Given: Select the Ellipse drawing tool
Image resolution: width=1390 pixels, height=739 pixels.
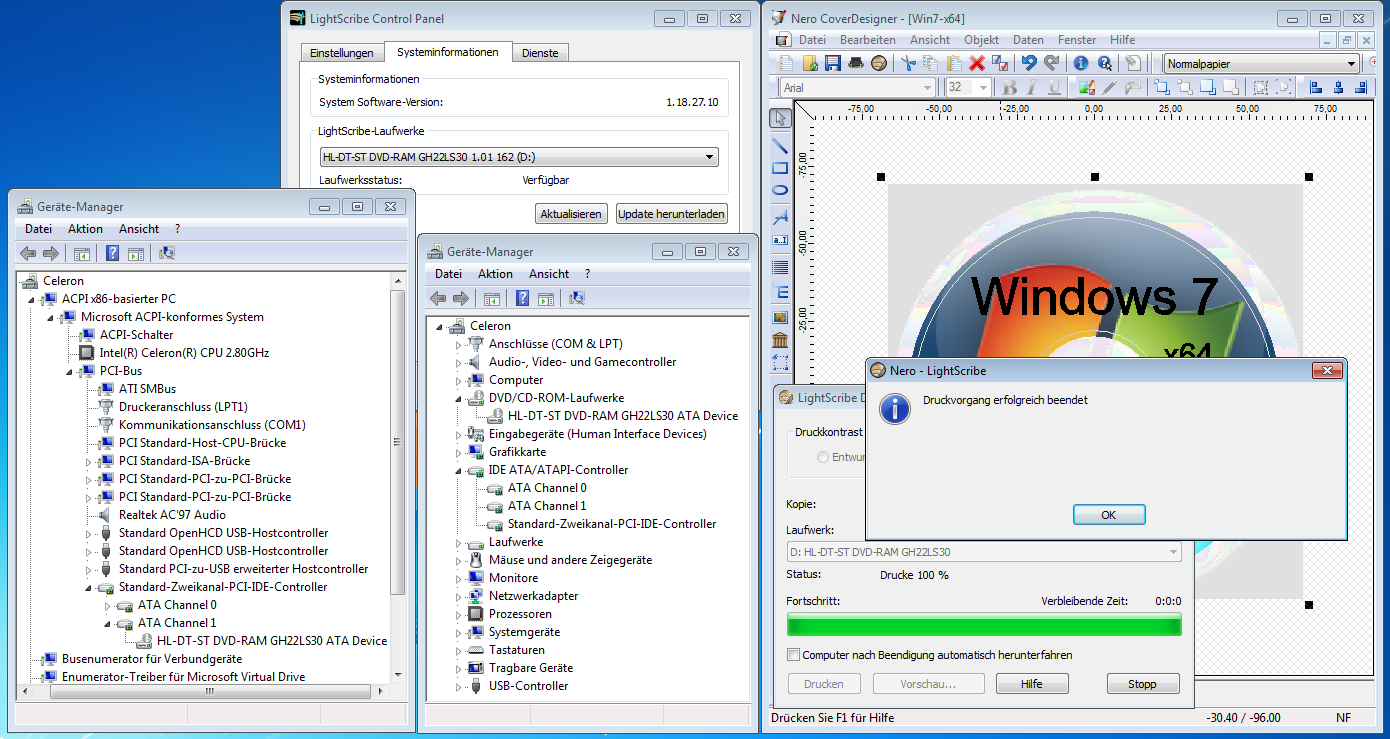Looking at the screenshot, I should coord(780,190).
